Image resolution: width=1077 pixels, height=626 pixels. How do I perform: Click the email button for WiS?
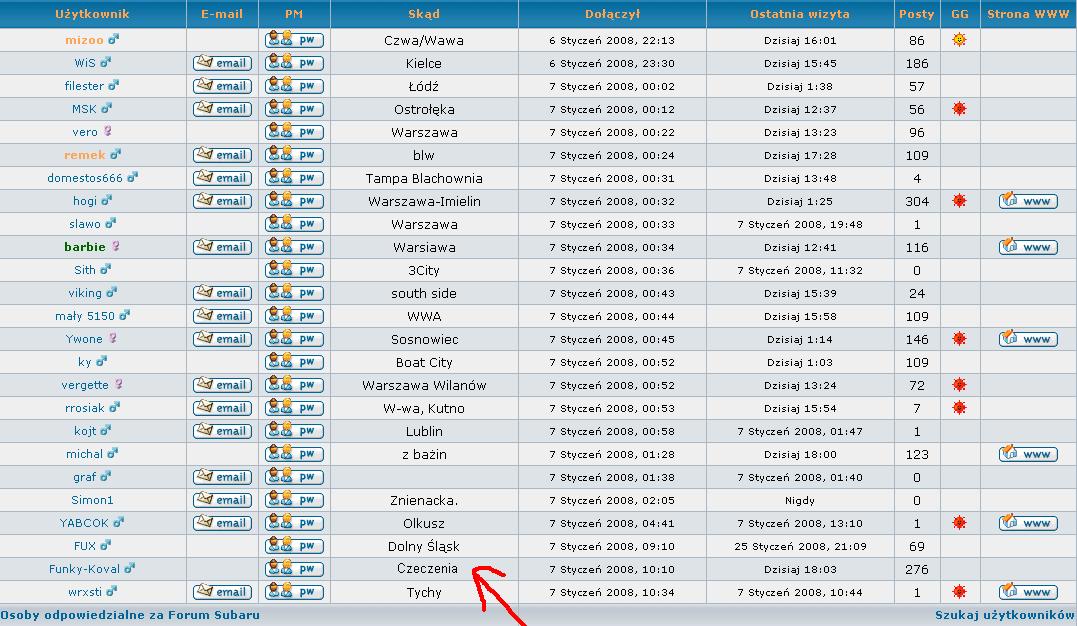point(222,63)
